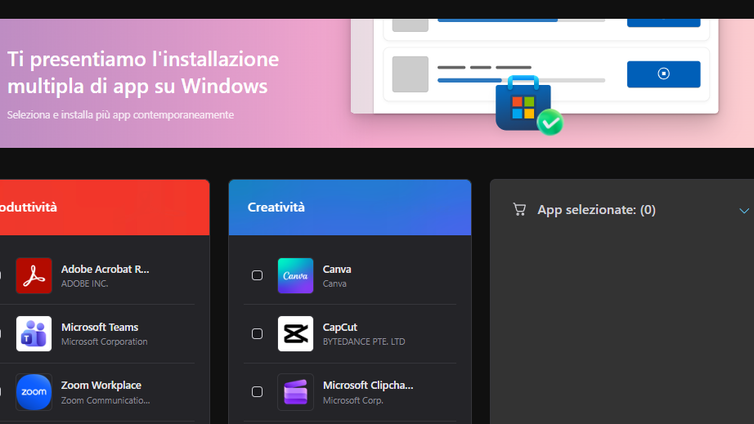Tick the Canva checkbox
Viewport: 754px width, 424px height.
(257, 275)
